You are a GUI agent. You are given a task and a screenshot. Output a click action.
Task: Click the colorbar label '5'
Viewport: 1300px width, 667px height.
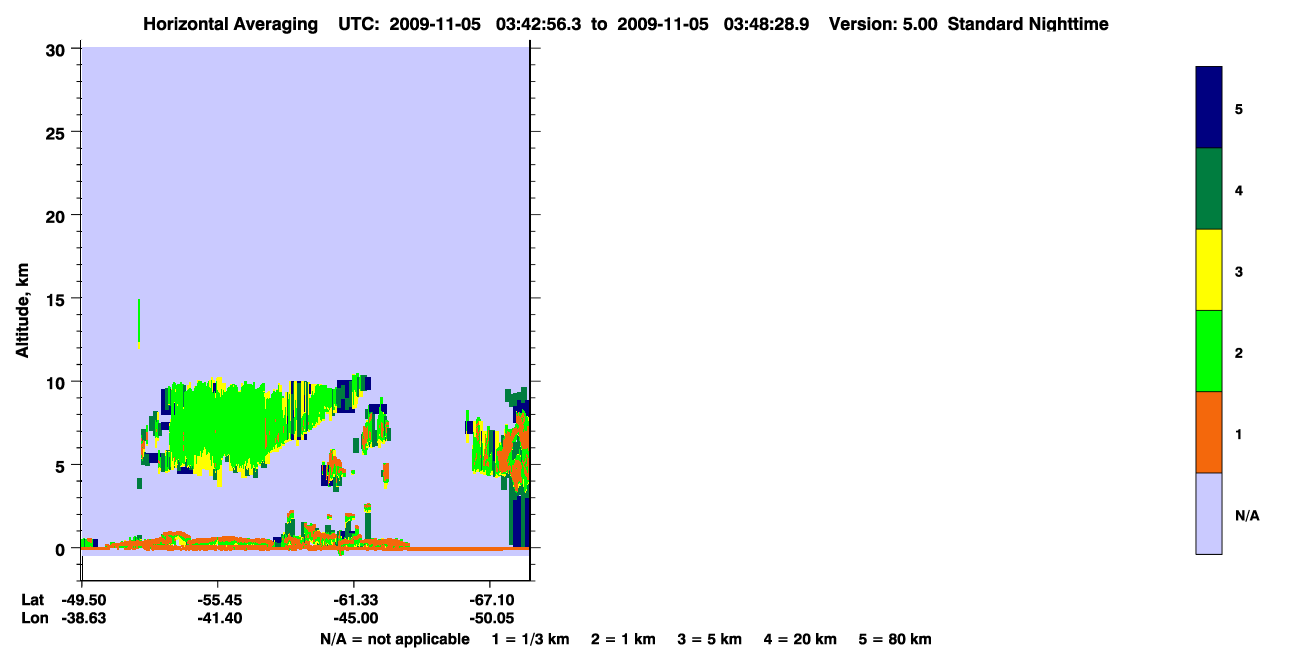tap(1239, 109)
